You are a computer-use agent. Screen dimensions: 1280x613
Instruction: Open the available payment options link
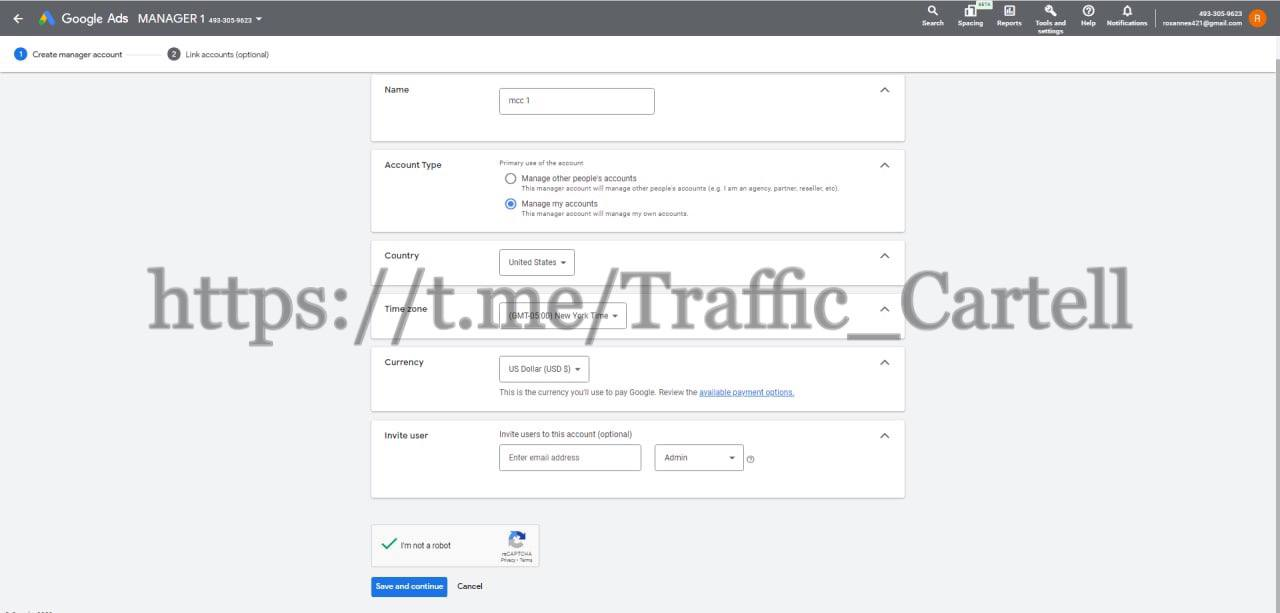(746, 392)
